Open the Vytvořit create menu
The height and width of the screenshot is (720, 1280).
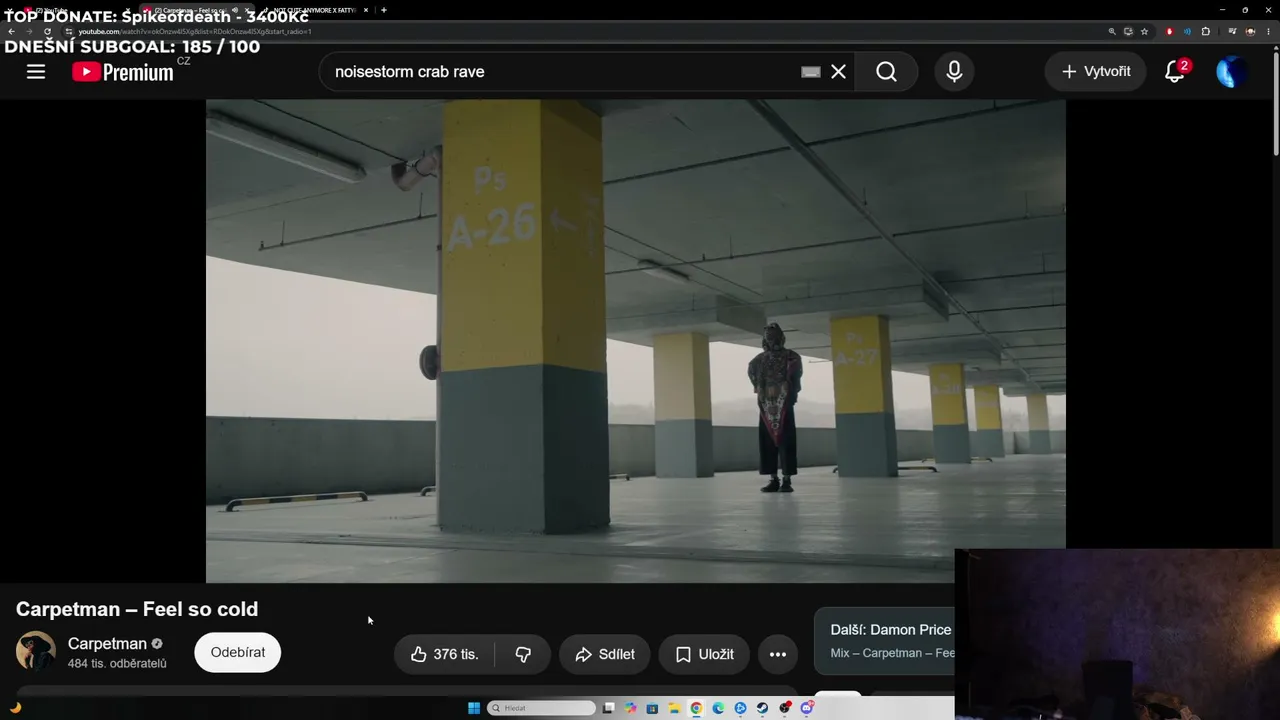pyautogui.click(x=1095, y=71)
